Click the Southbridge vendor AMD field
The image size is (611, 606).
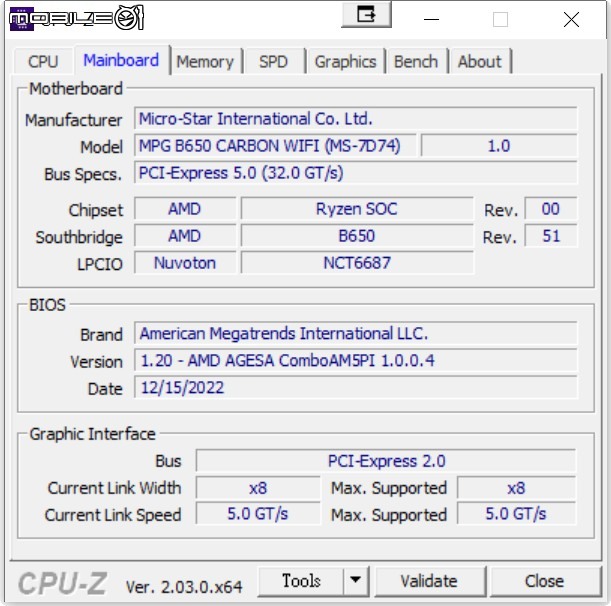click(x=185, y=236)
